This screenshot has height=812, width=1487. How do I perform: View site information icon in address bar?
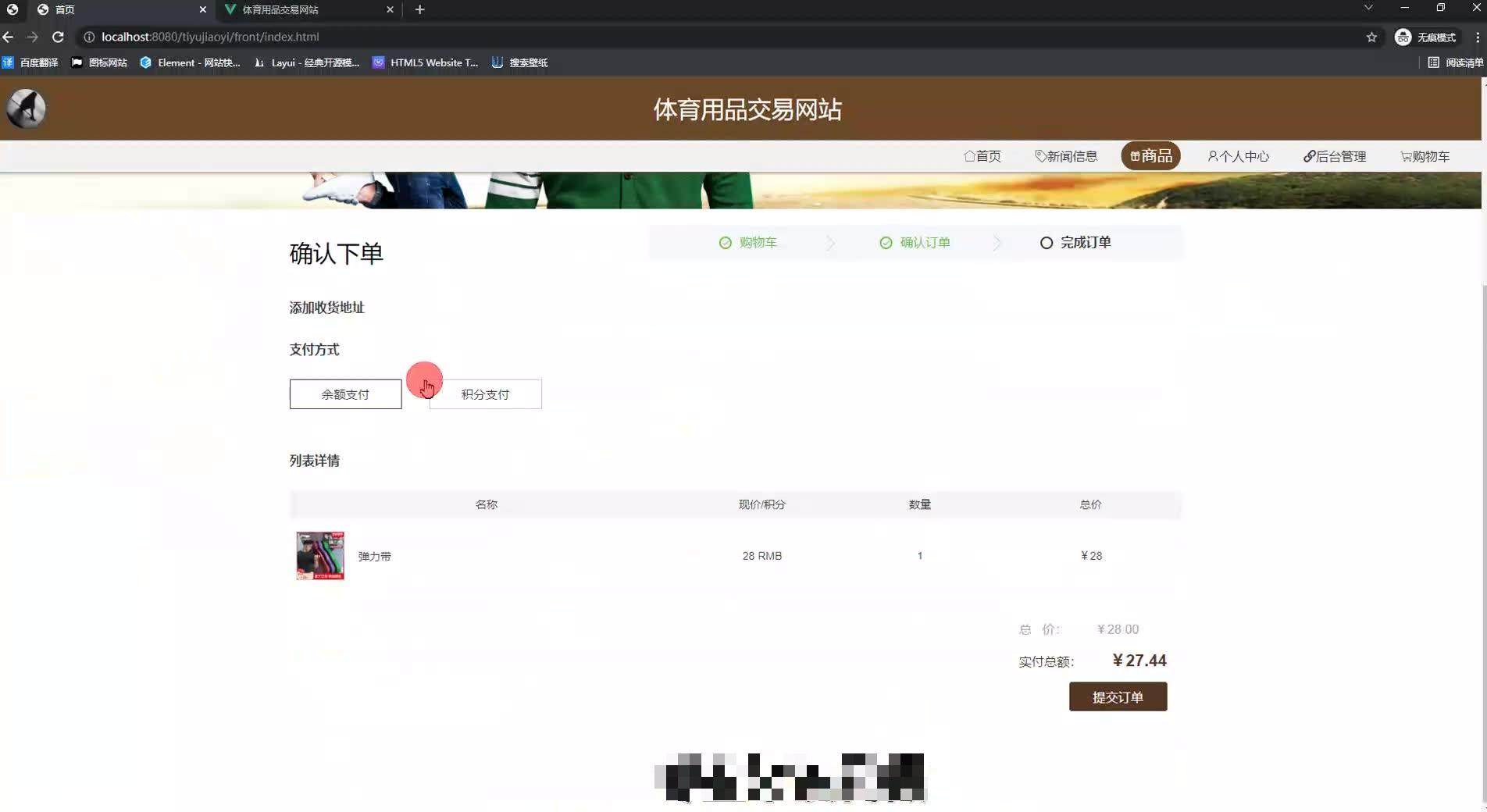click(x=89, y=37)
